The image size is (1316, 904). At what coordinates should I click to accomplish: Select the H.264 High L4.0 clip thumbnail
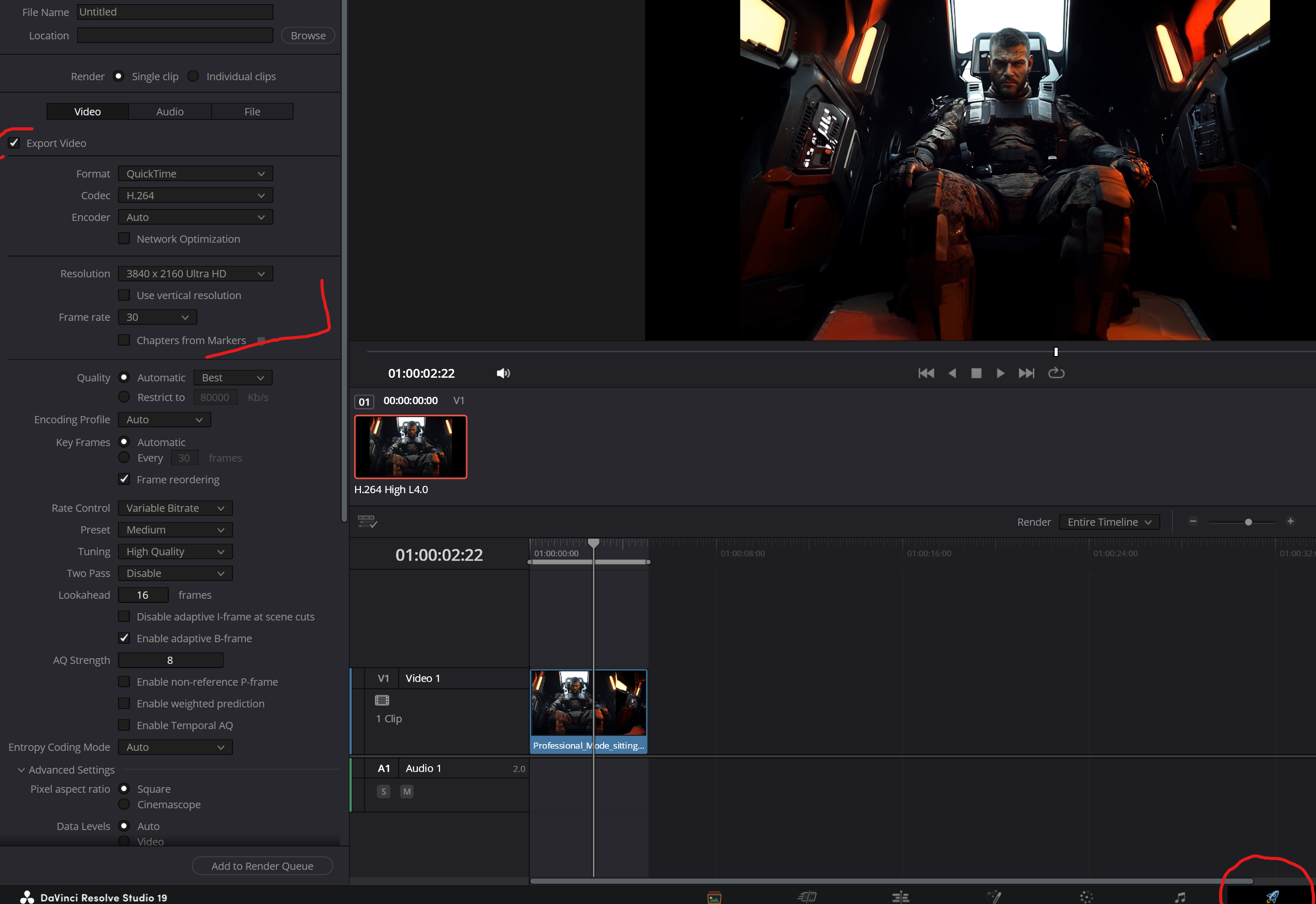pos(411,447)
